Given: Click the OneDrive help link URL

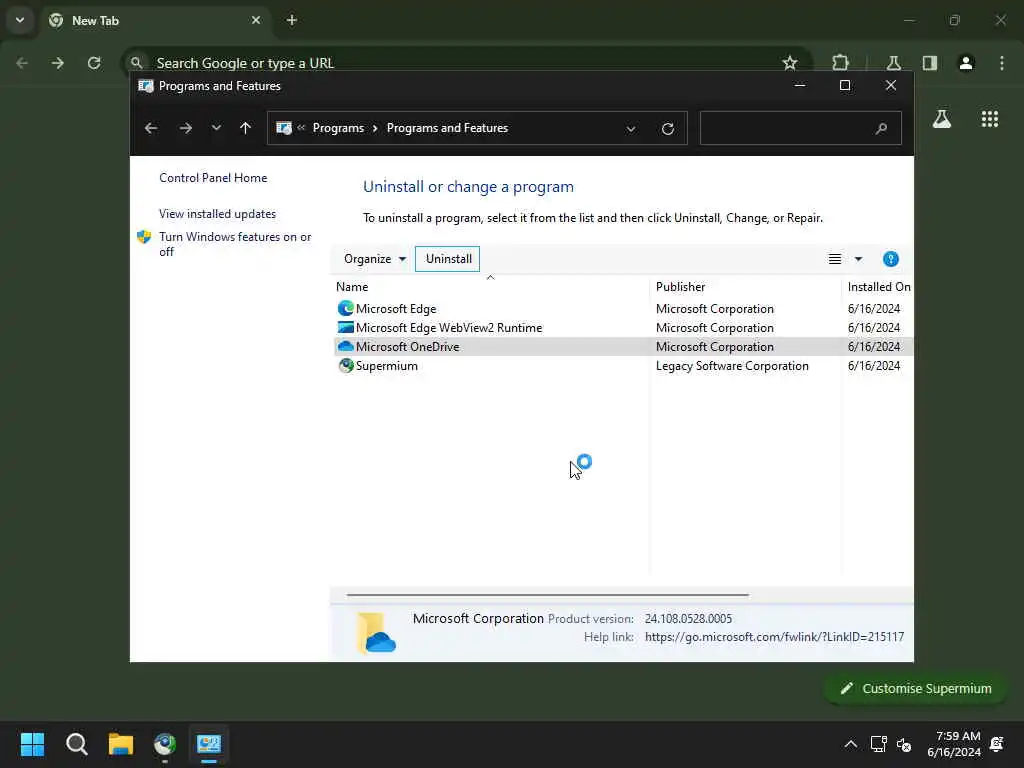Looking at the screenshot, I should 774,637.
